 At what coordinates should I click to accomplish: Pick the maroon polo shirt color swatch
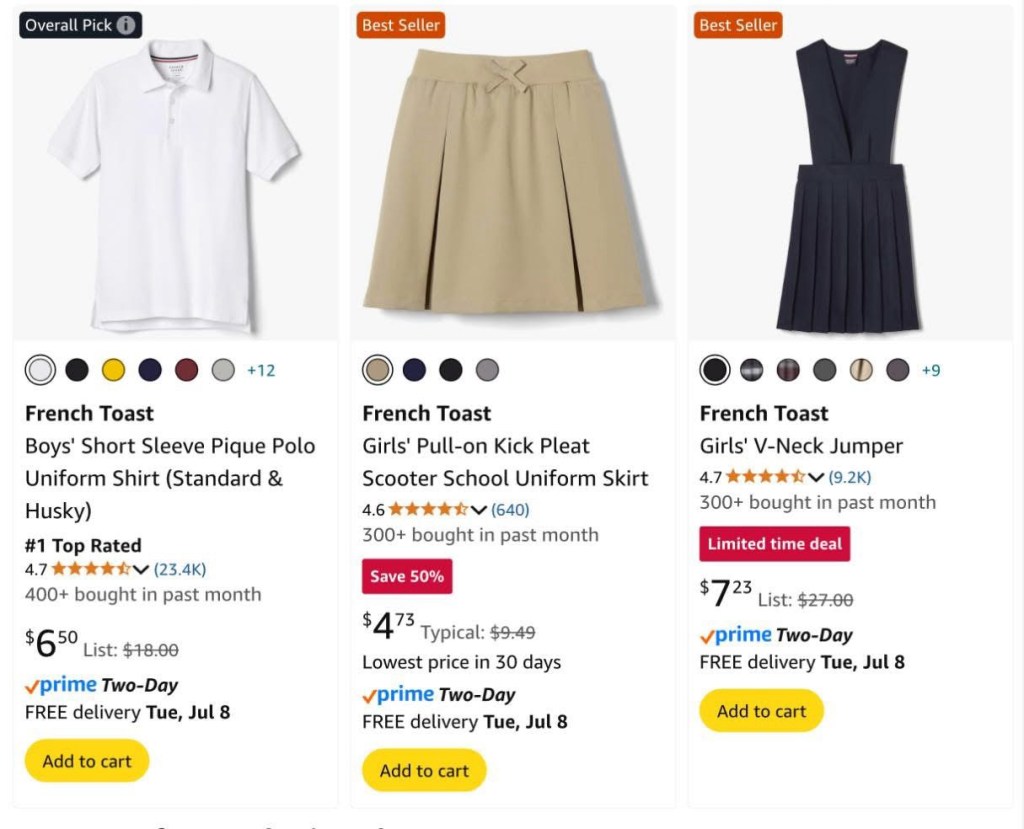pyautogui.click(x=187, y=370)
